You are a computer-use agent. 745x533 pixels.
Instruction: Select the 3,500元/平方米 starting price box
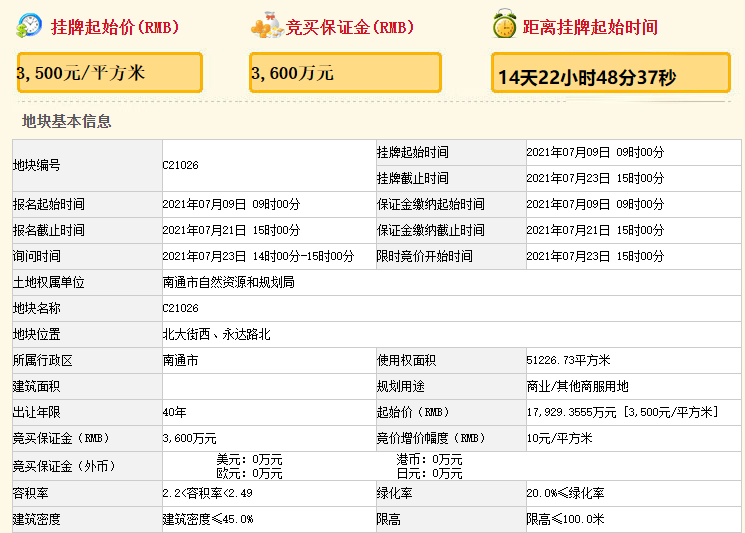coord(110,73)
